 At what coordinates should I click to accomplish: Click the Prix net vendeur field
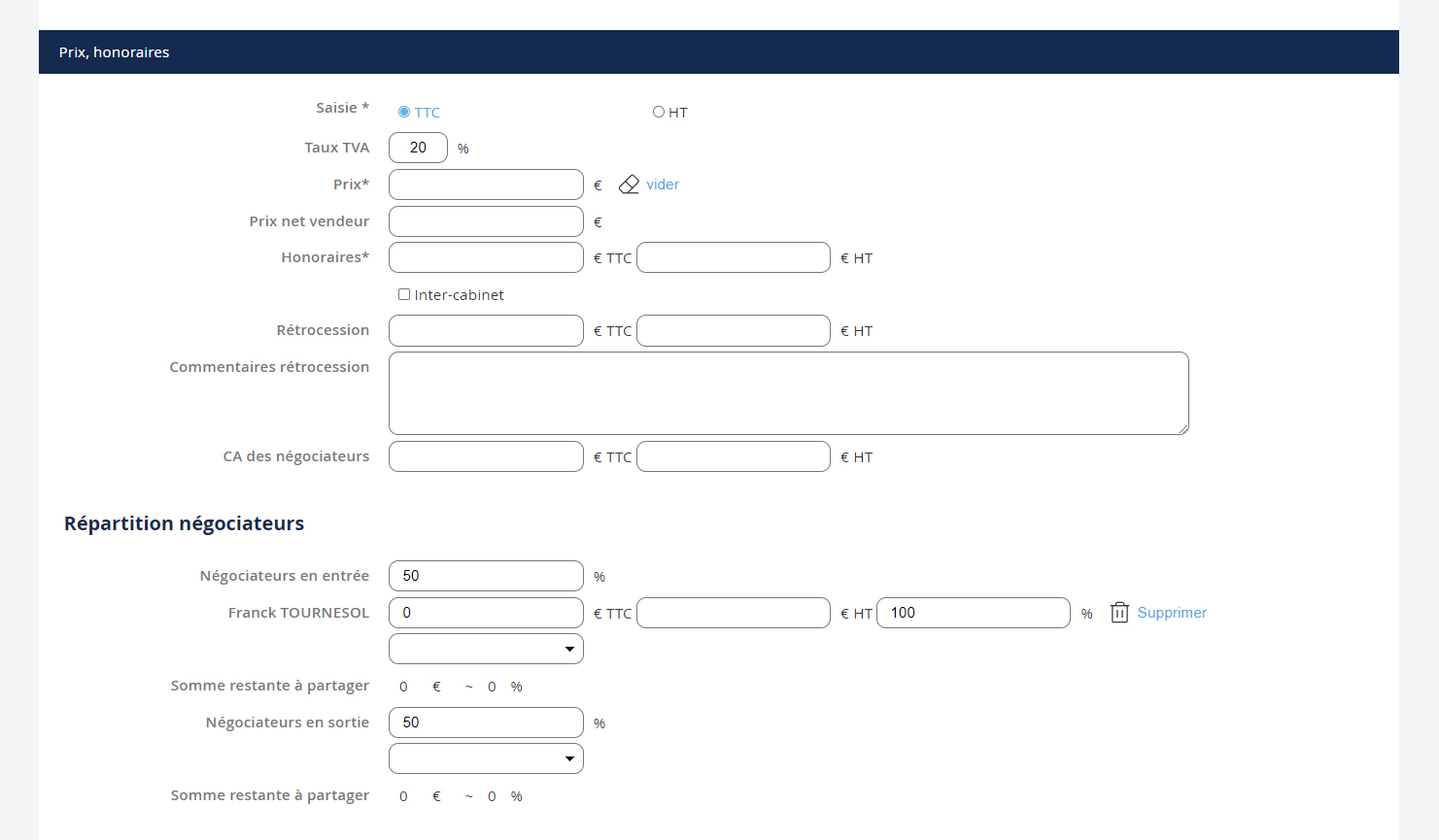point(486,221)
